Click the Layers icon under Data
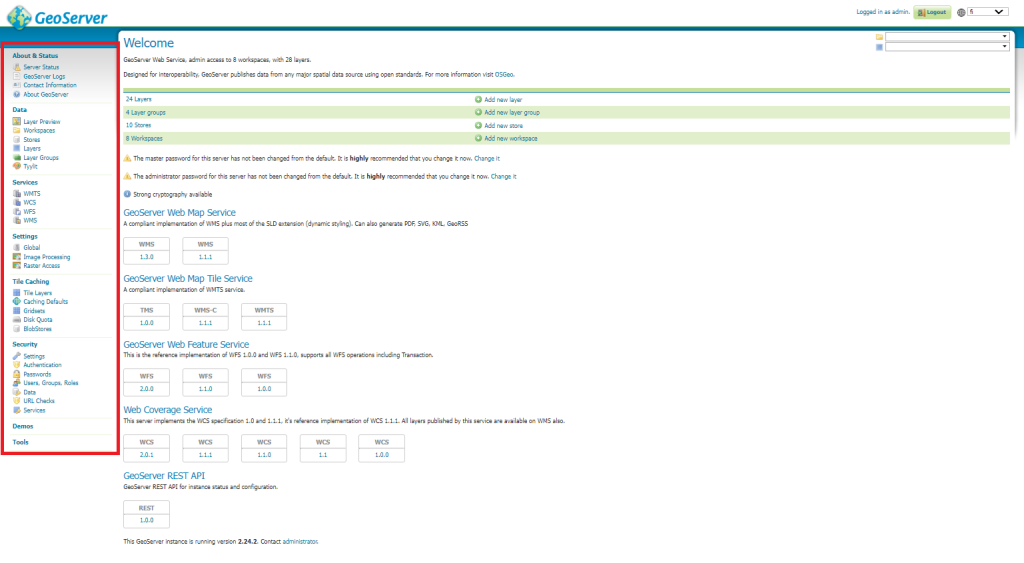This screenshot has height=563, width=1024. [17, 148]
